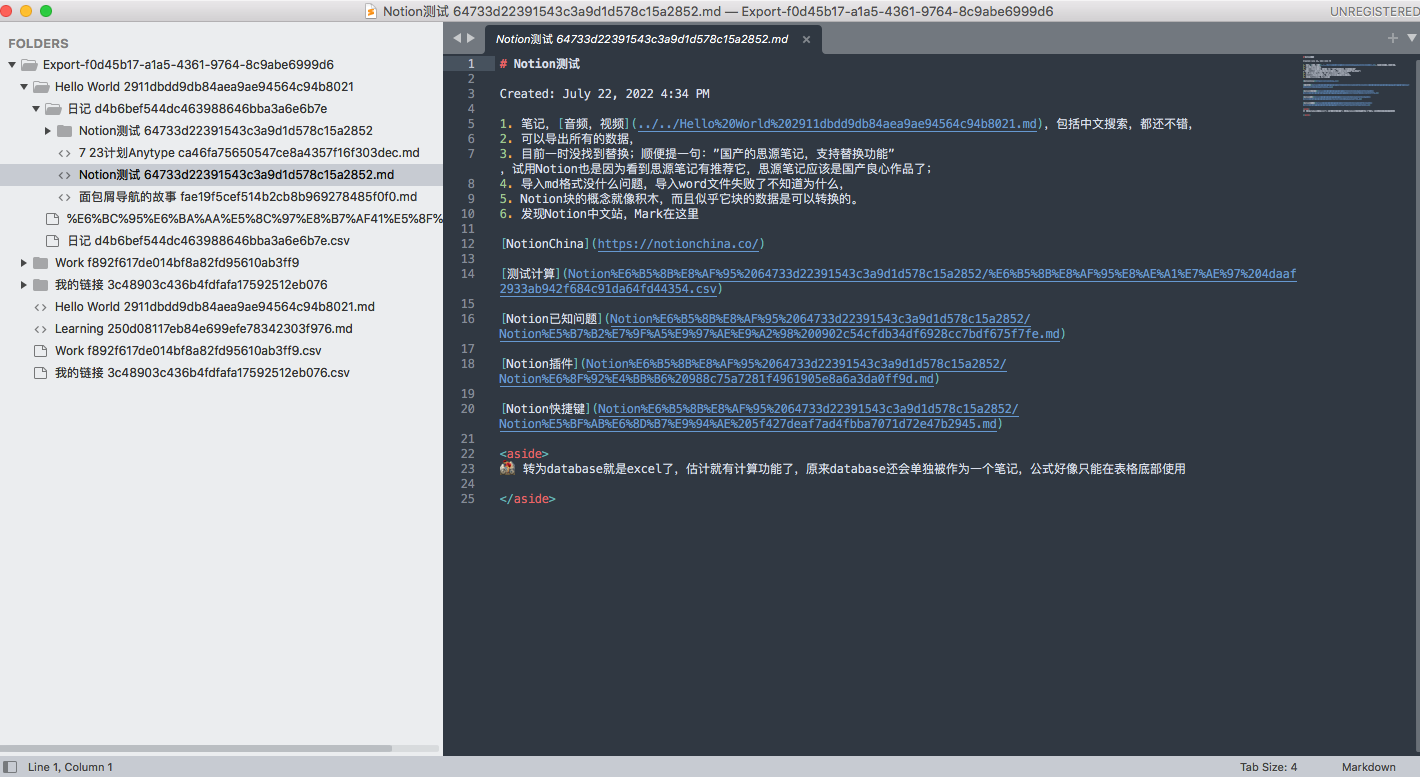Open the %E6%BC%95 encoded file
Image resolution: width=1420 pixels, height=777 pixels.
pos(254,219)
